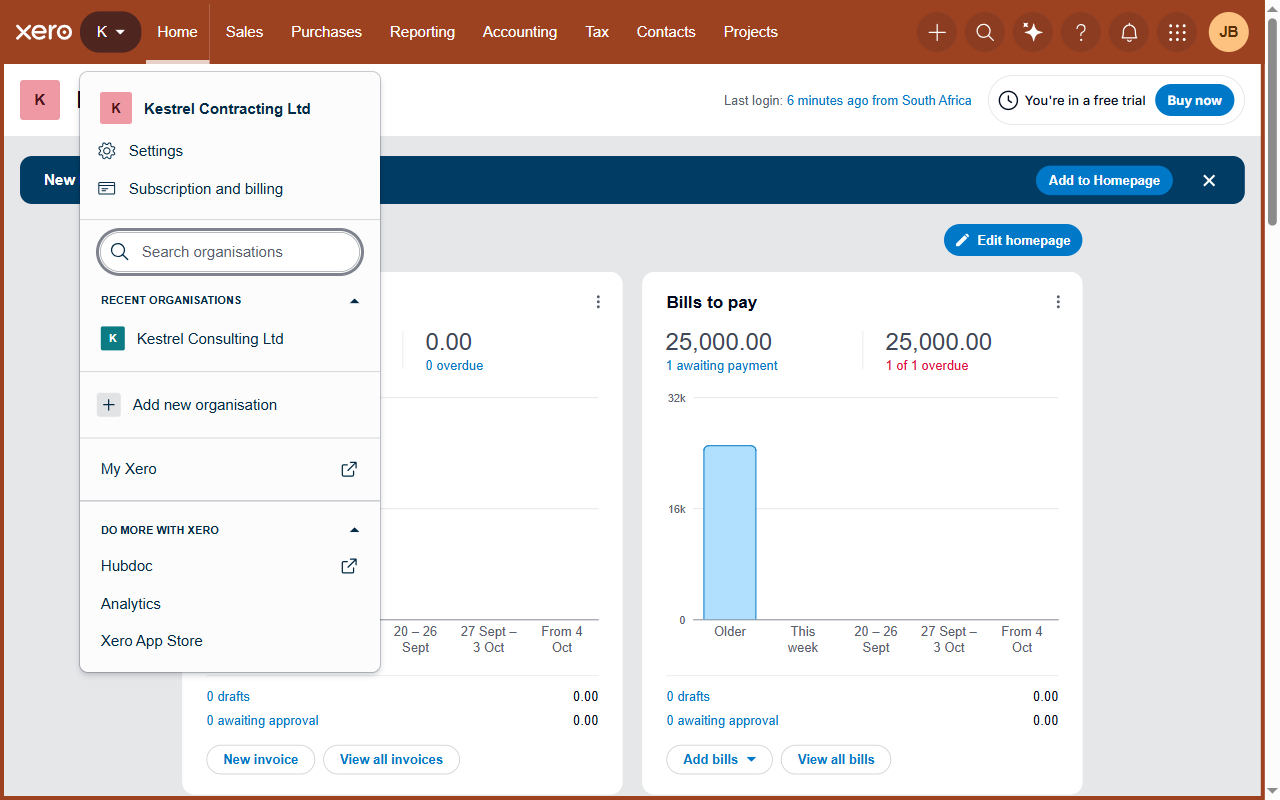
Task: Click View all bills
Action: point(836,760)
